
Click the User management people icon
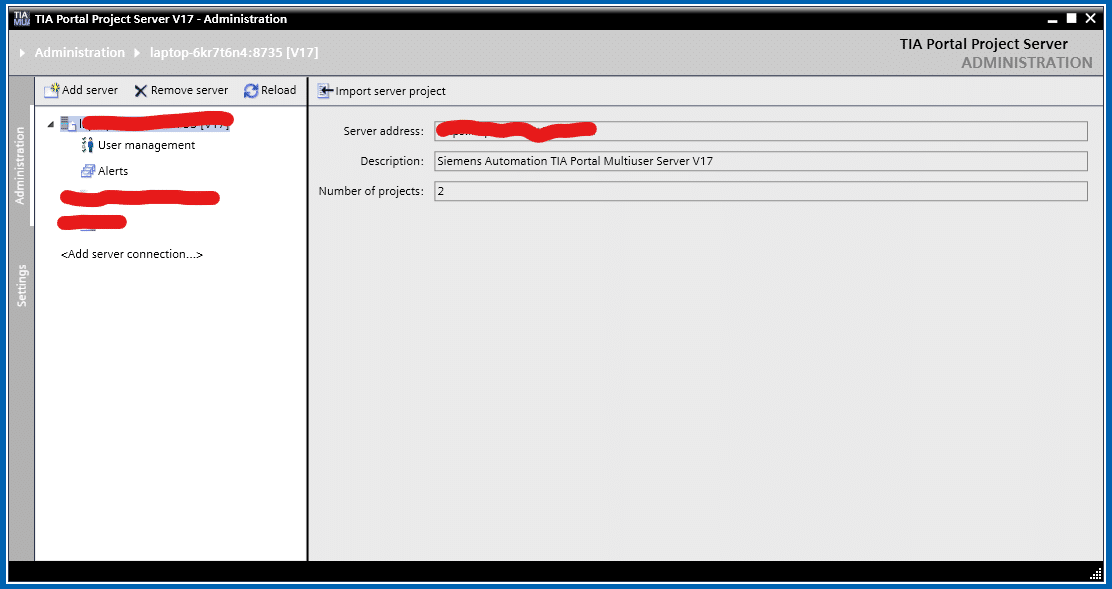88,145
